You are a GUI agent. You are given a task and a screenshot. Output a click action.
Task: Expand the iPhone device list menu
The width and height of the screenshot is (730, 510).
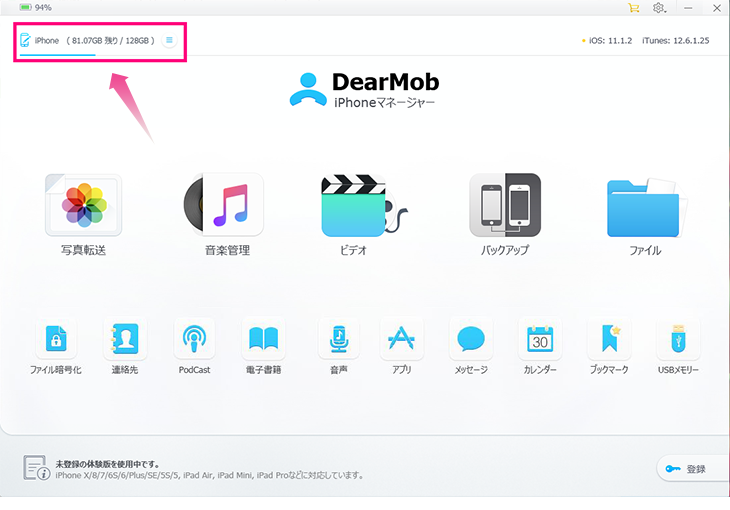(x=169, y=41)
